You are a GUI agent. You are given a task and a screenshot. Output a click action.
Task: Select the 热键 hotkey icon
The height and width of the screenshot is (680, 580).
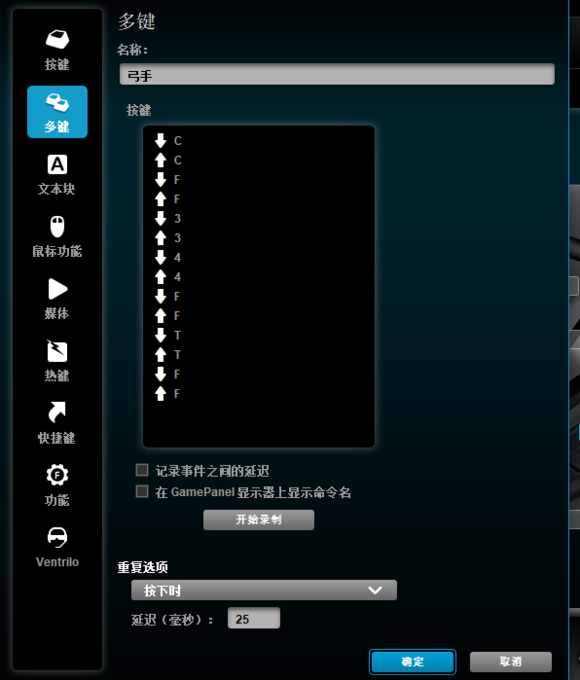coord(57,351)
